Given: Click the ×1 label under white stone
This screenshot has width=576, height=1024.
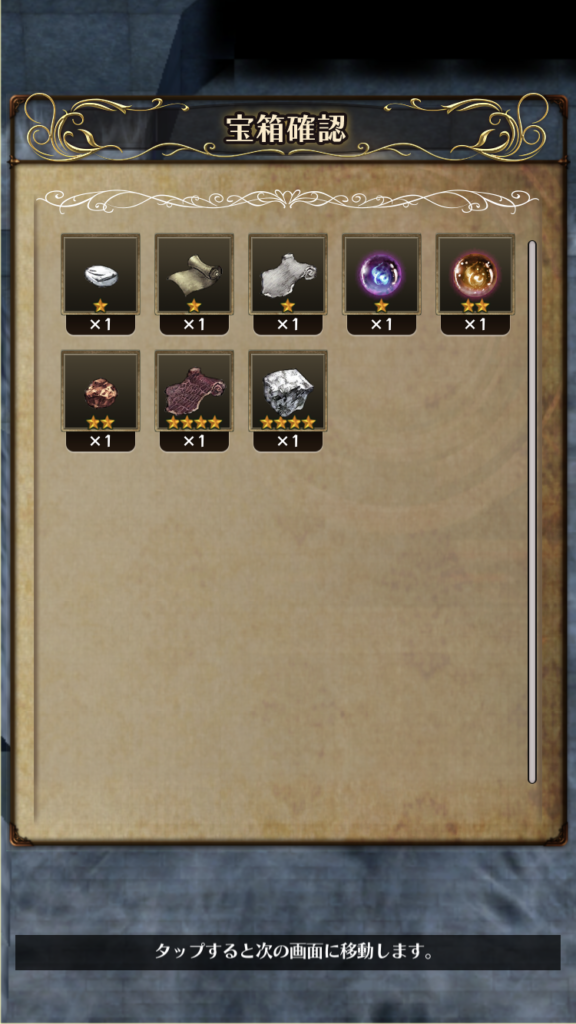Looking at the screenshot, I should click(x=100, y=325).
